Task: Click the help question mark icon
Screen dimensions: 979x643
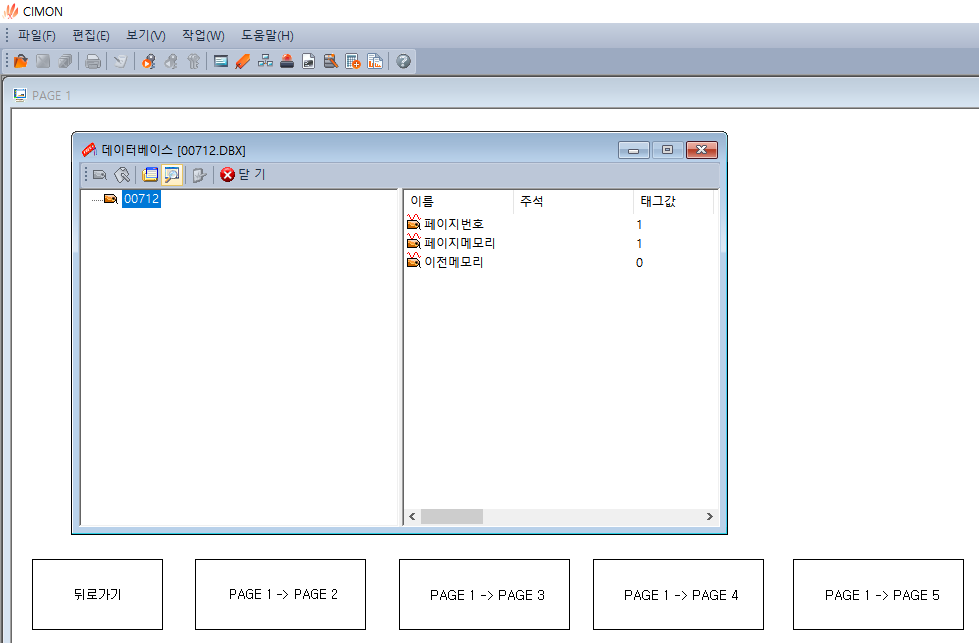Action: click(403, 62)
